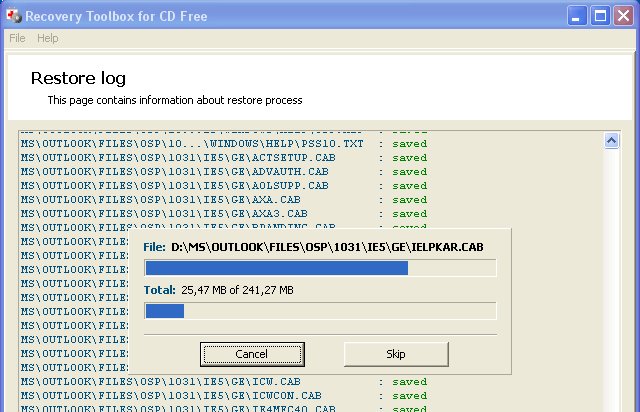Select the ICWCON.CAB log entry
Image resolution: width=640 pixels, height=412 pixels.
(x=224, y=396)
